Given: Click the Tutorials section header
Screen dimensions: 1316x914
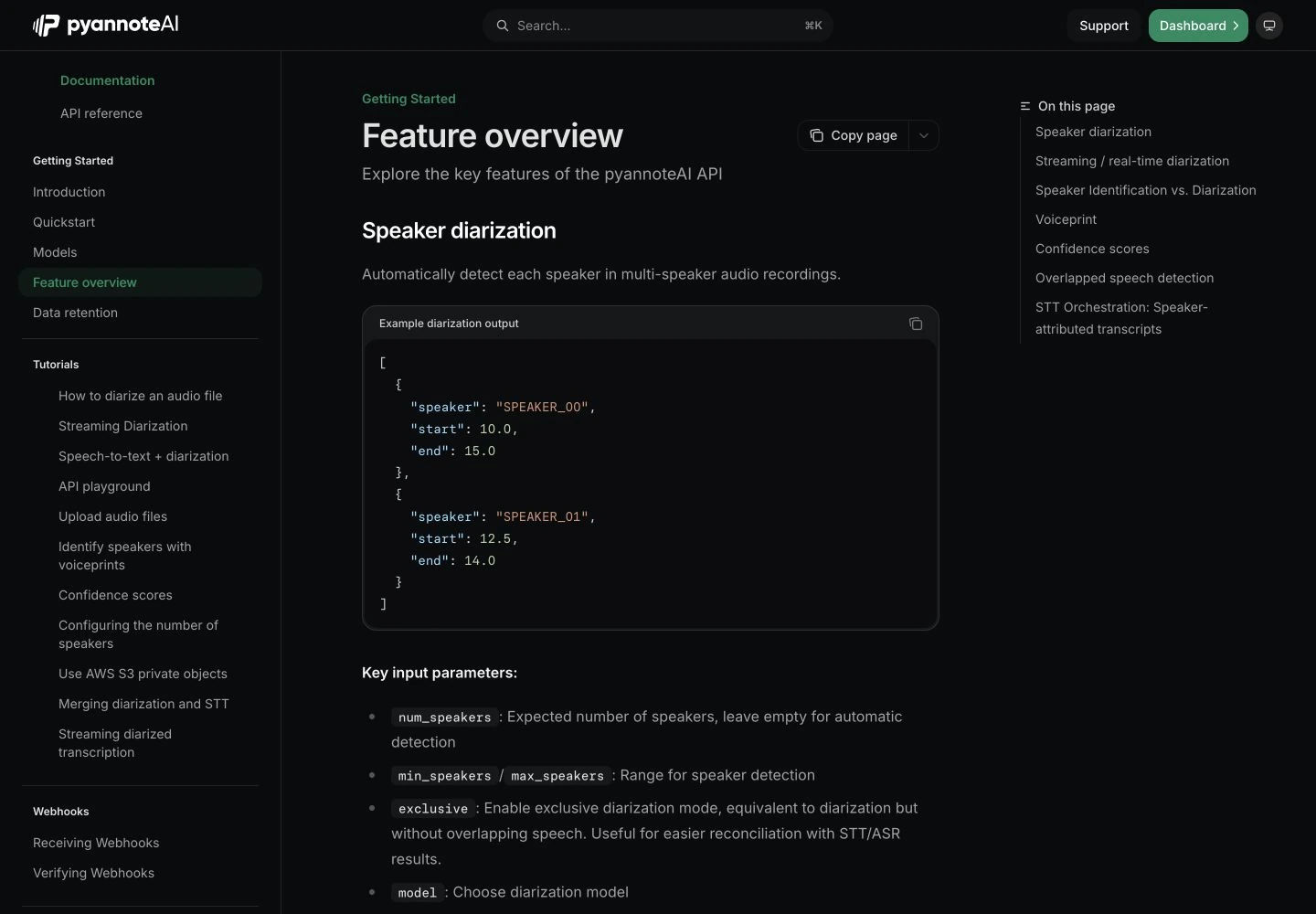Looking at the screenshot, I should tap(56, 365).
